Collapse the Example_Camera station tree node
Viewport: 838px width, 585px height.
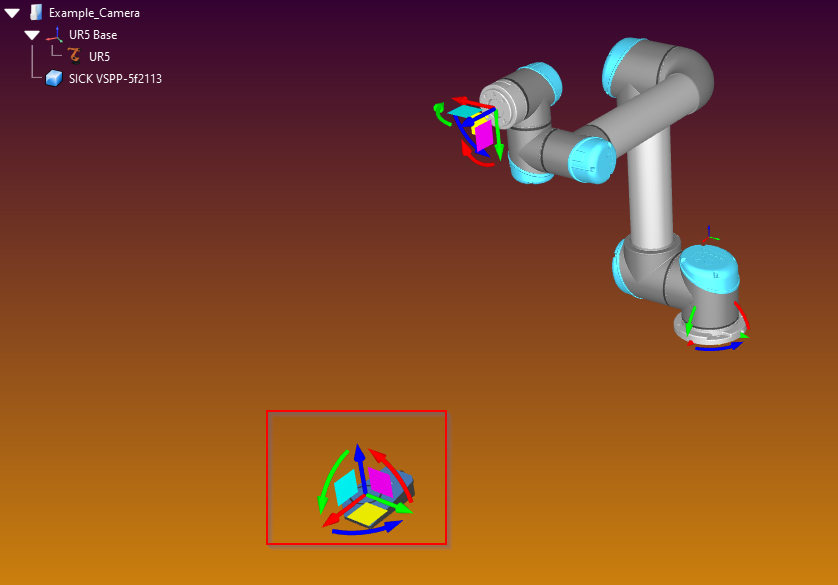click(12, 13)
